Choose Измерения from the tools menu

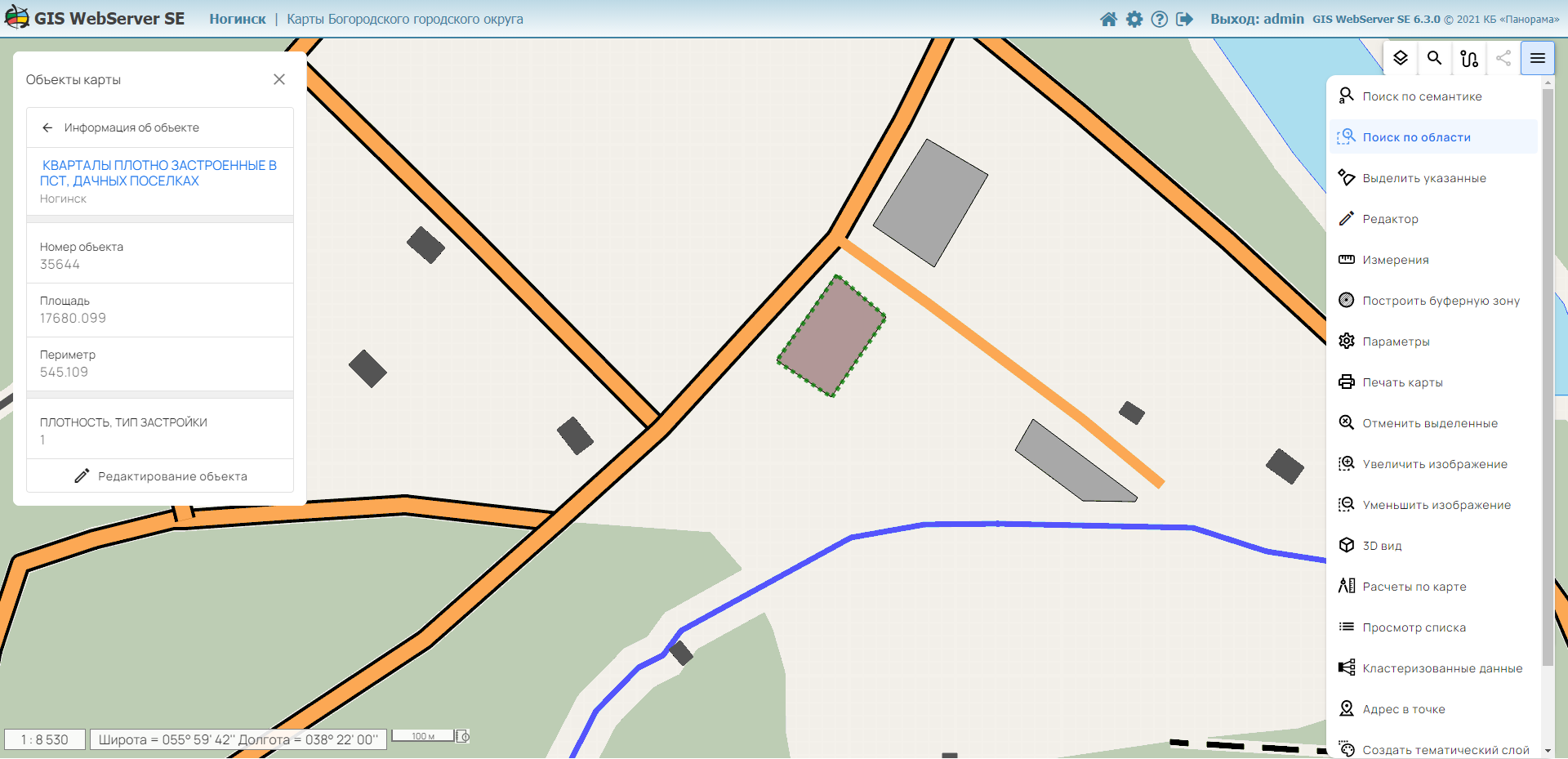click(x=1395, y=260)
